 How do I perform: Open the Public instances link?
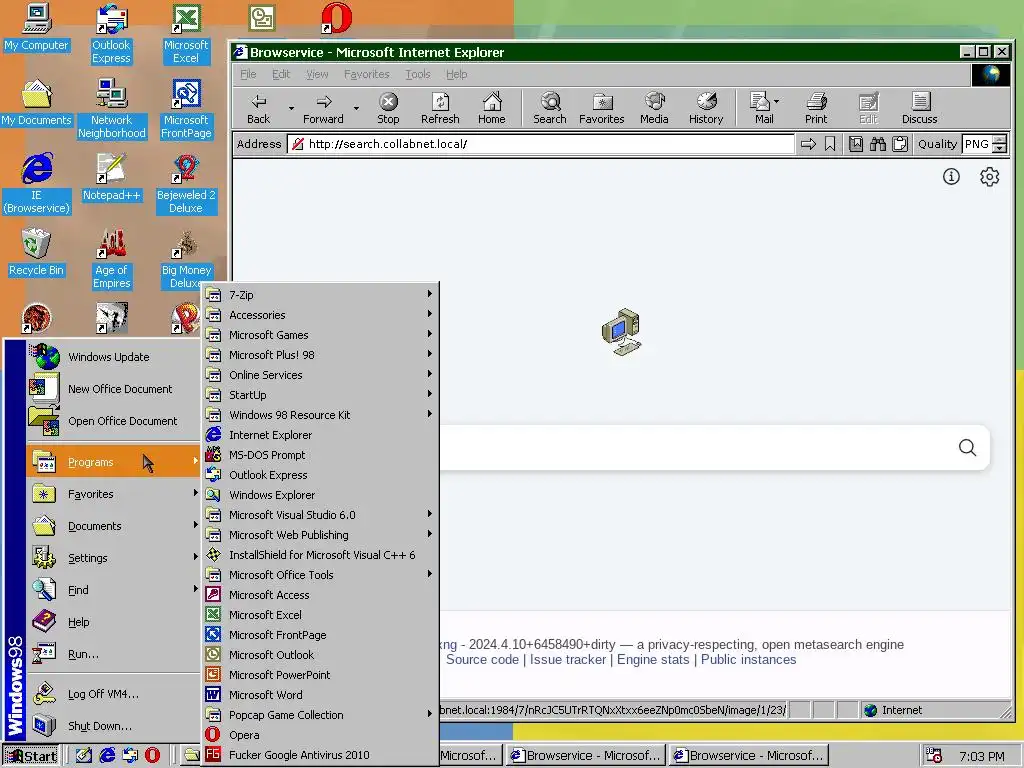748,660
